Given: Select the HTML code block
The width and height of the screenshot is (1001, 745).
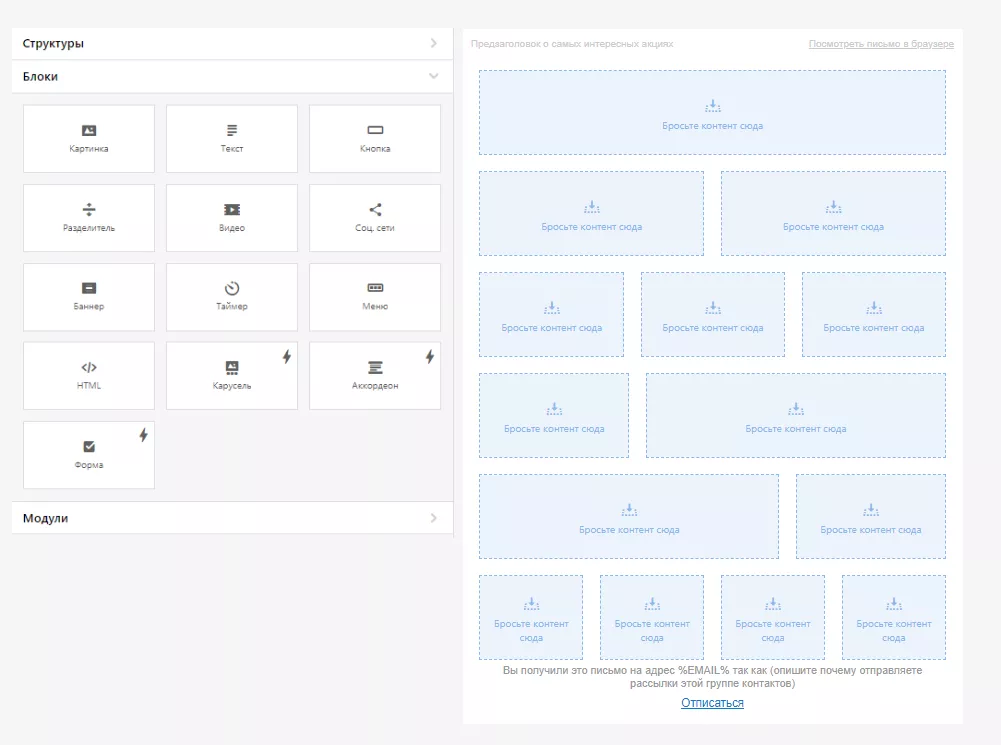Looking at the screenshot, I should tap(89, 376).
